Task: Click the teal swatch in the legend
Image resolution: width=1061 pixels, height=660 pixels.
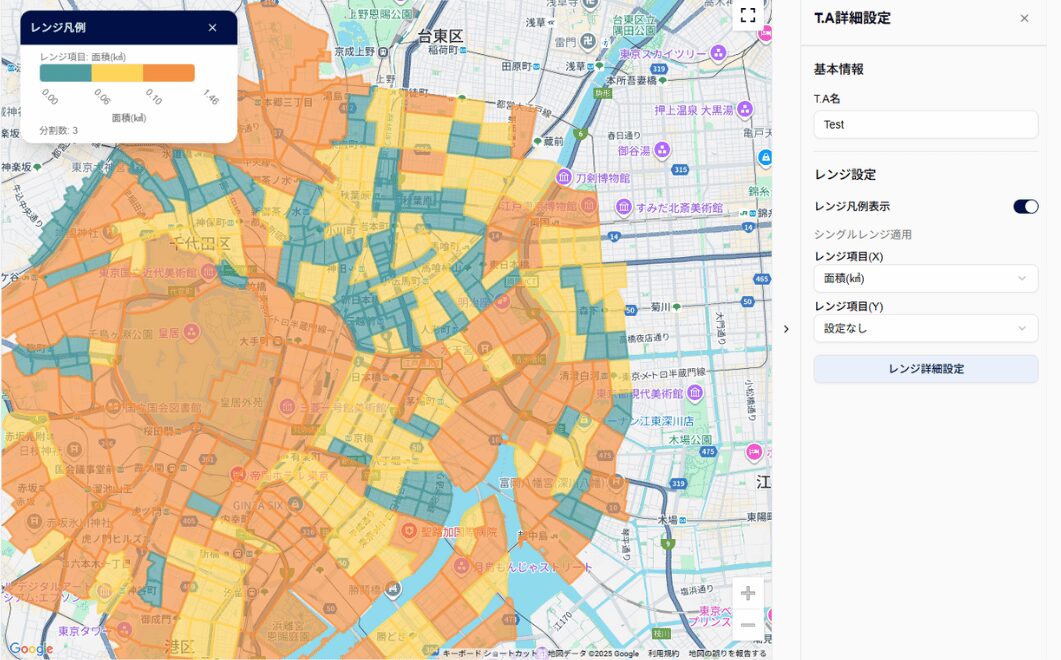Action: pos(65,73)
